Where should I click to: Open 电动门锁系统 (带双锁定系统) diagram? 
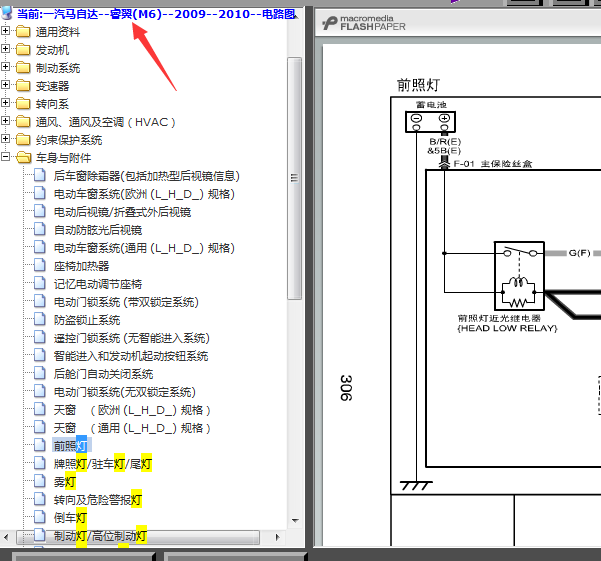126,302
